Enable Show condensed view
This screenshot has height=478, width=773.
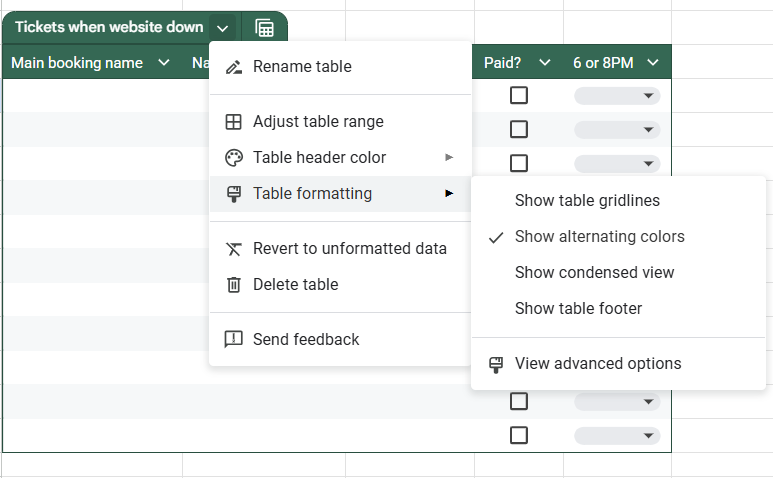[594, 273]
